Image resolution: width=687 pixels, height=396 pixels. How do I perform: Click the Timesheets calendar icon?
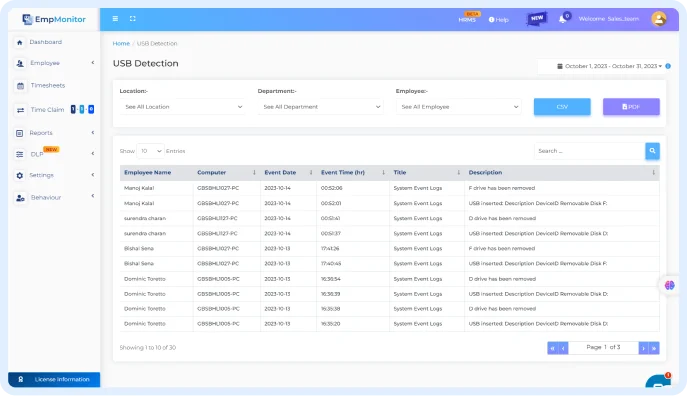(20, 86)
